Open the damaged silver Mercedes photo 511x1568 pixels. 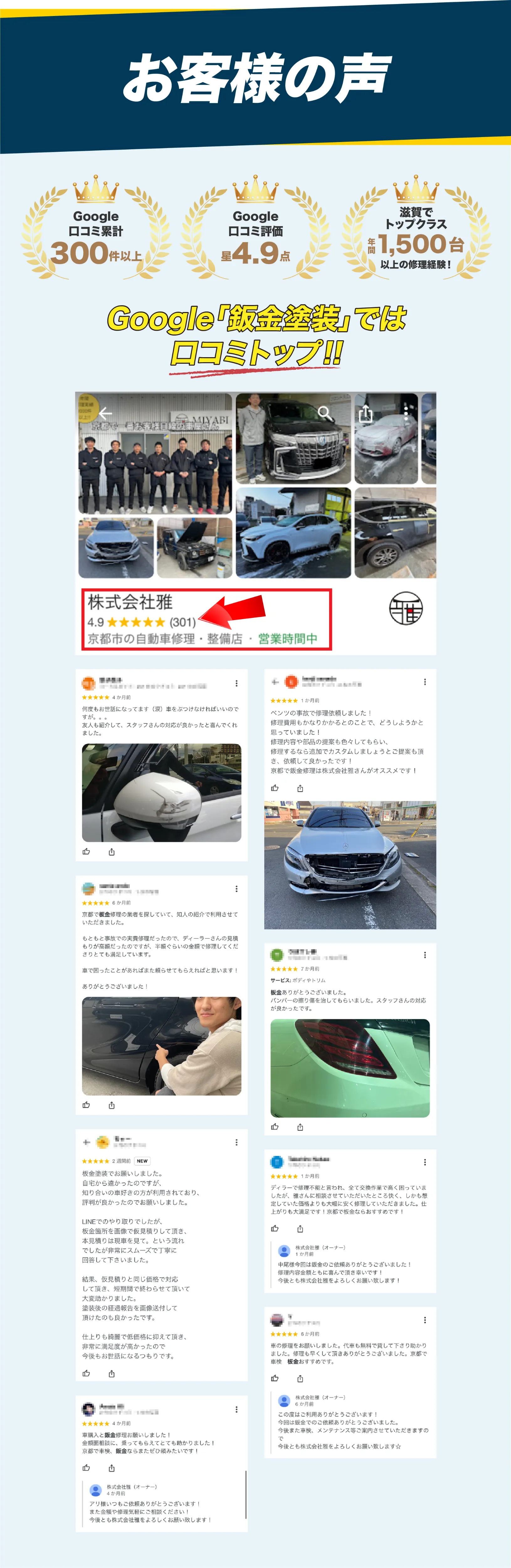(x=350, y=864)
